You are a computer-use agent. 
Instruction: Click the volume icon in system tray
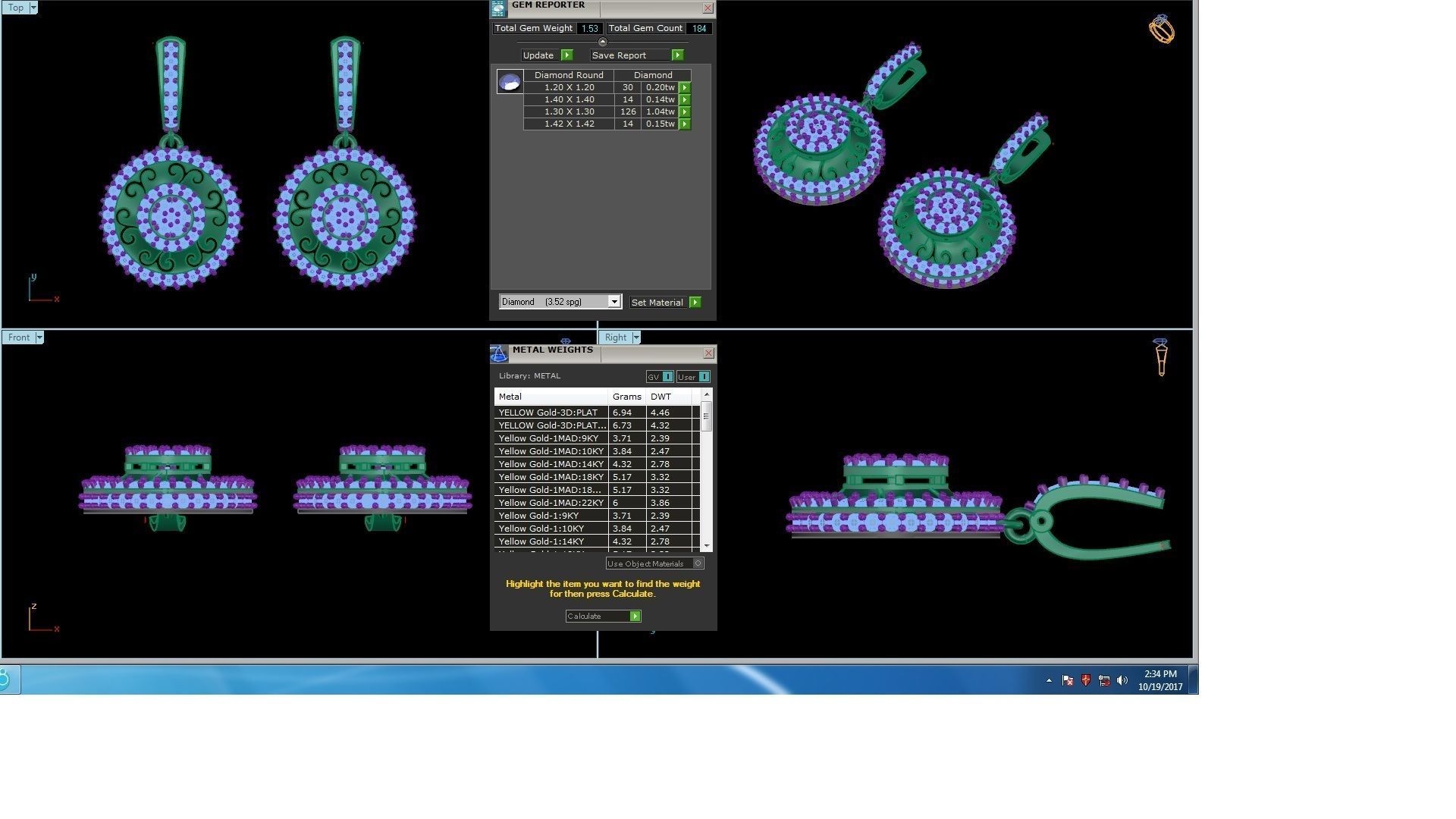pos(1122,681)
